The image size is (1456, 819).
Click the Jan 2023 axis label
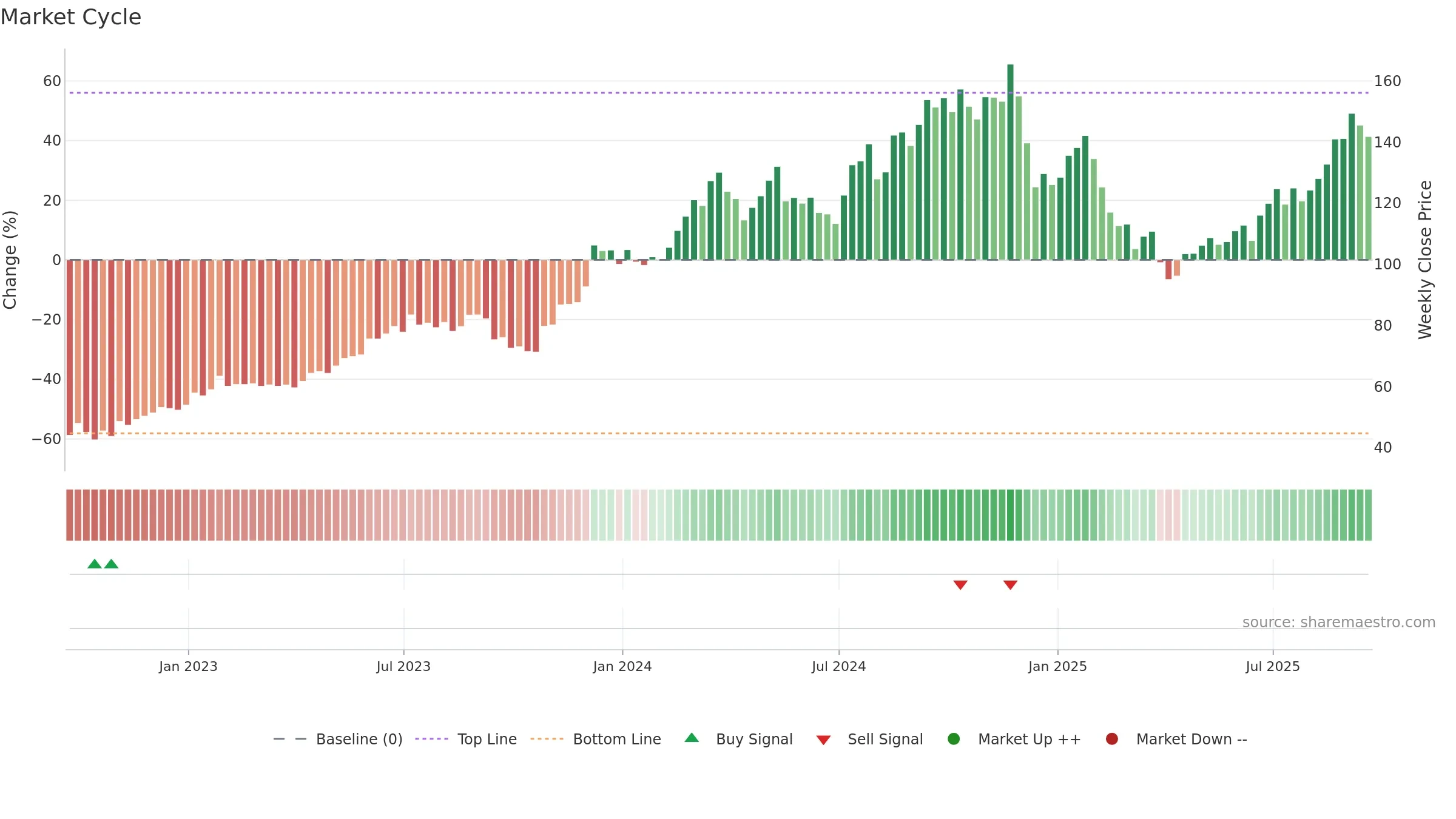tap(188, 667)
